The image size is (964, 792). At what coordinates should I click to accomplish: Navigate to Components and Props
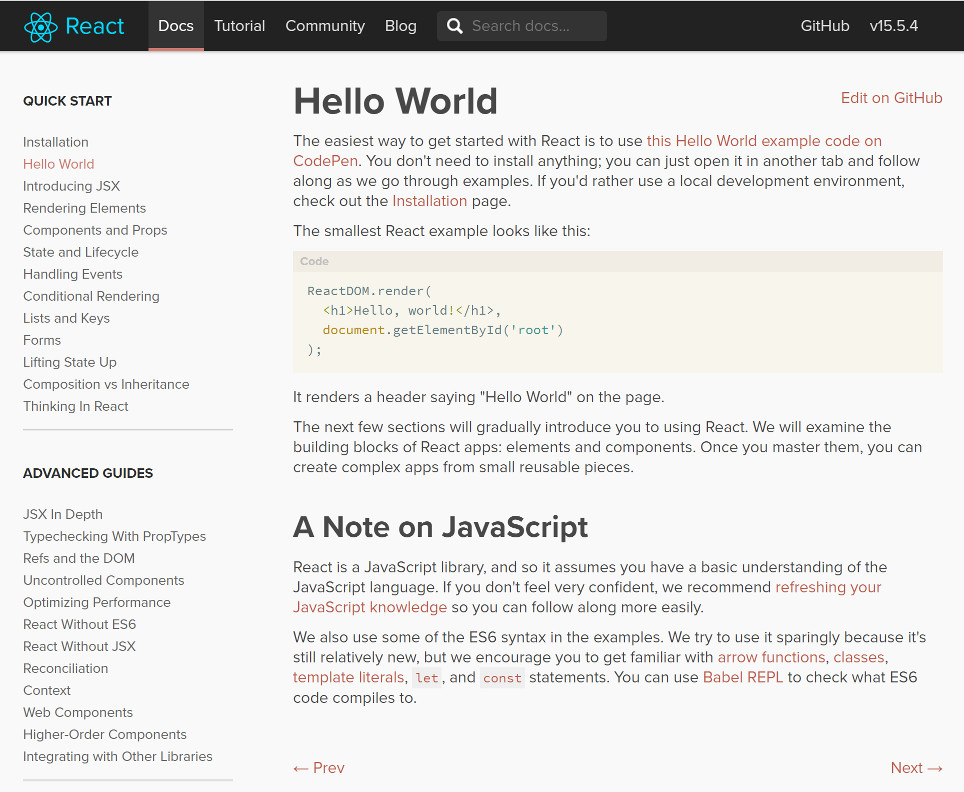point(95,231)
